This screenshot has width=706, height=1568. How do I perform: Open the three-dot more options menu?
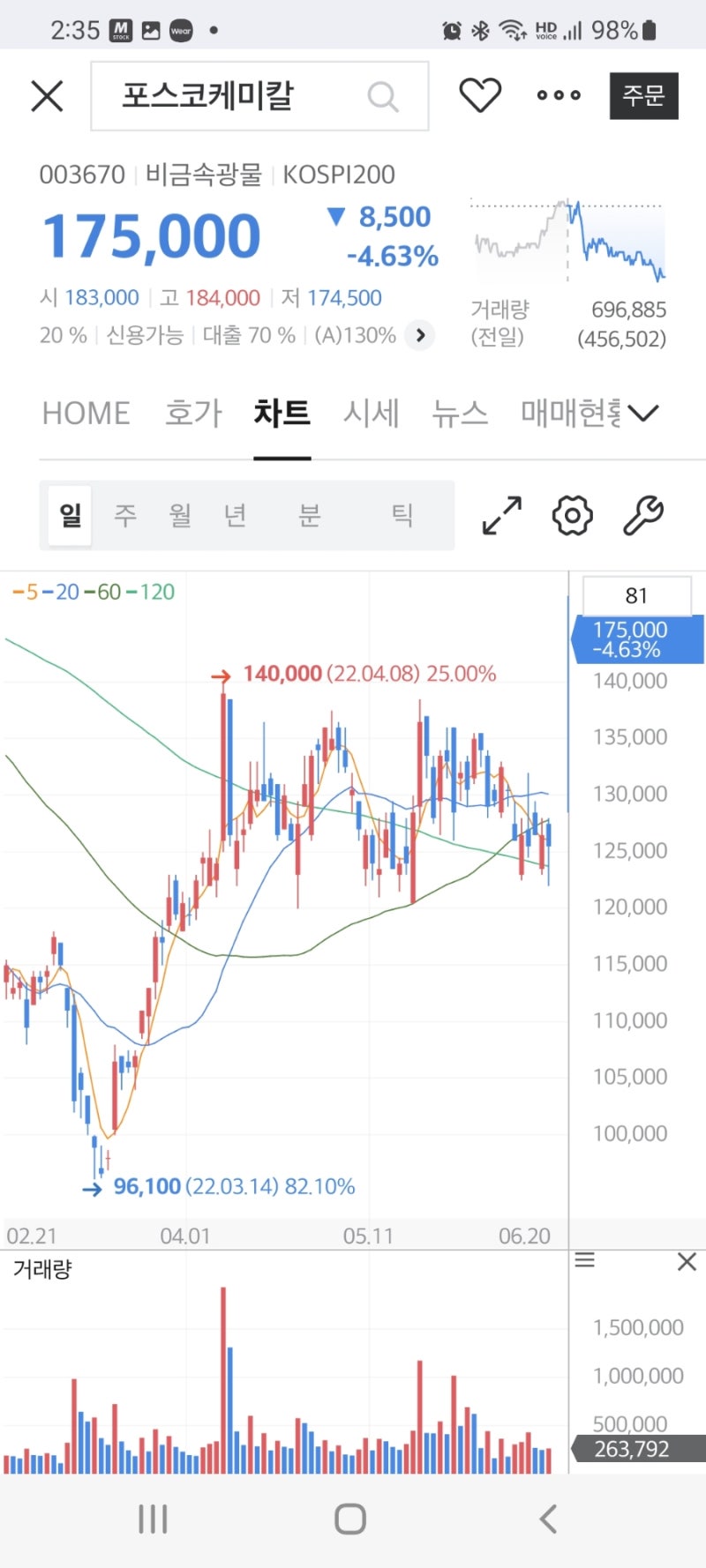point(559,95)
